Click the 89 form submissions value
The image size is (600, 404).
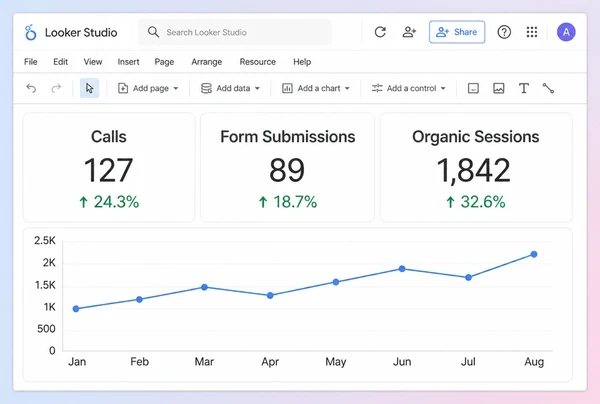(x=287, y=170)
